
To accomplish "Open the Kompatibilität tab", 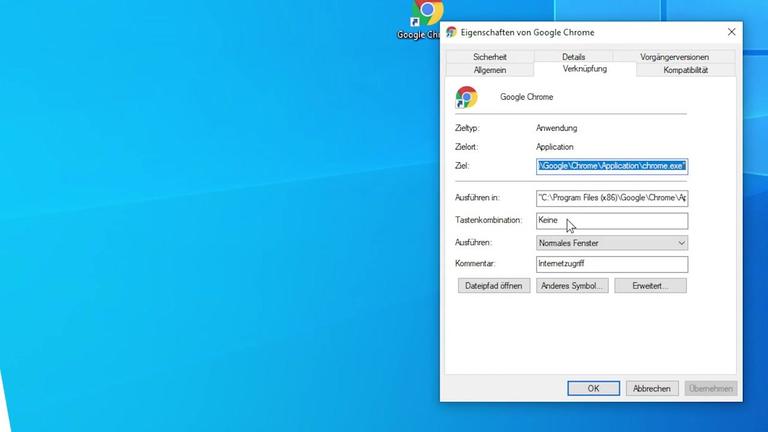I will (685, 70).
